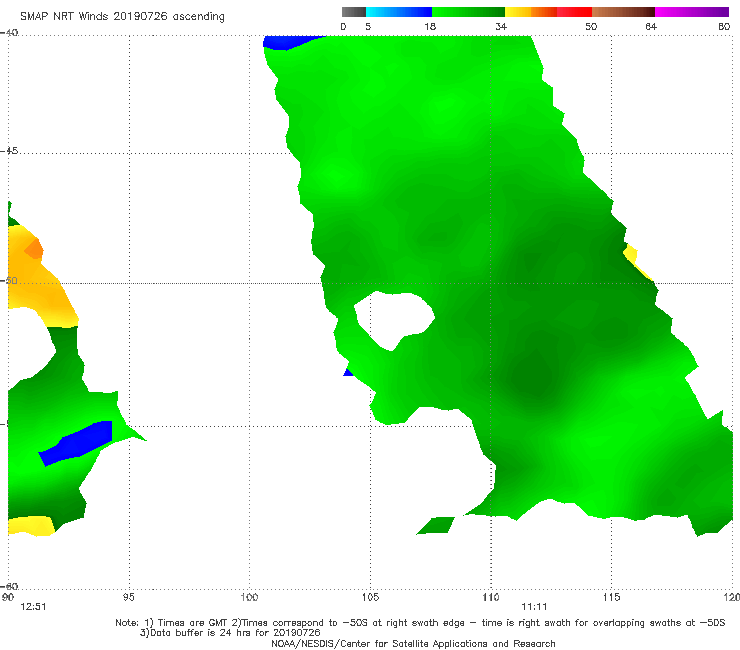Click the orange spot in the left yellow region
This screenshot has height=650, width=740.
click(34, 249)
